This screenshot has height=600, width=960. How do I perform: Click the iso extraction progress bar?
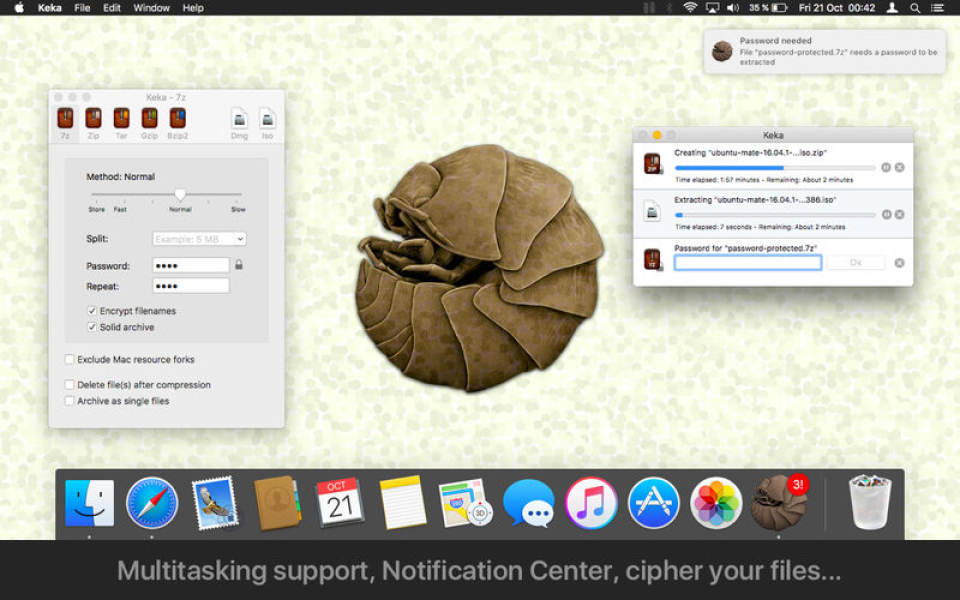point(775,215)
